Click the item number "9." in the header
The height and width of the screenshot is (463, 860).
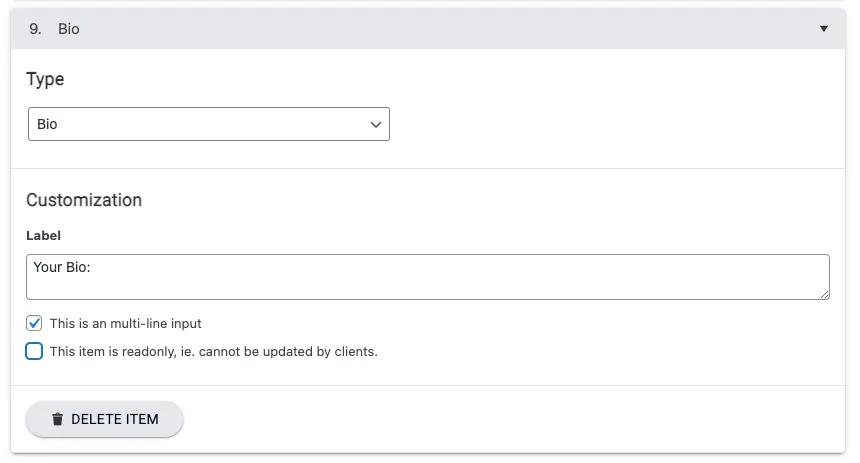coord(35,29)
